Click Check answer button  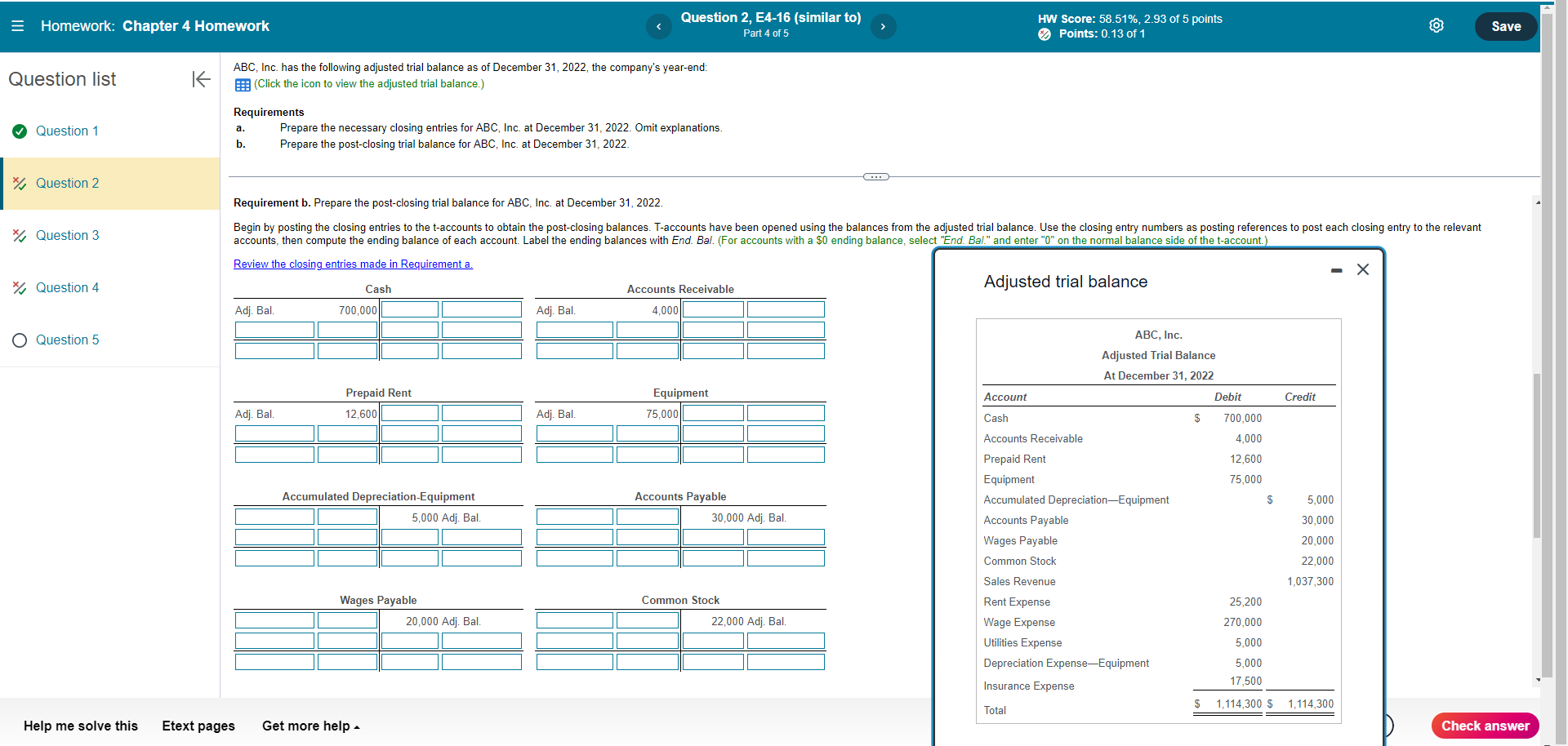(1485, 726)
